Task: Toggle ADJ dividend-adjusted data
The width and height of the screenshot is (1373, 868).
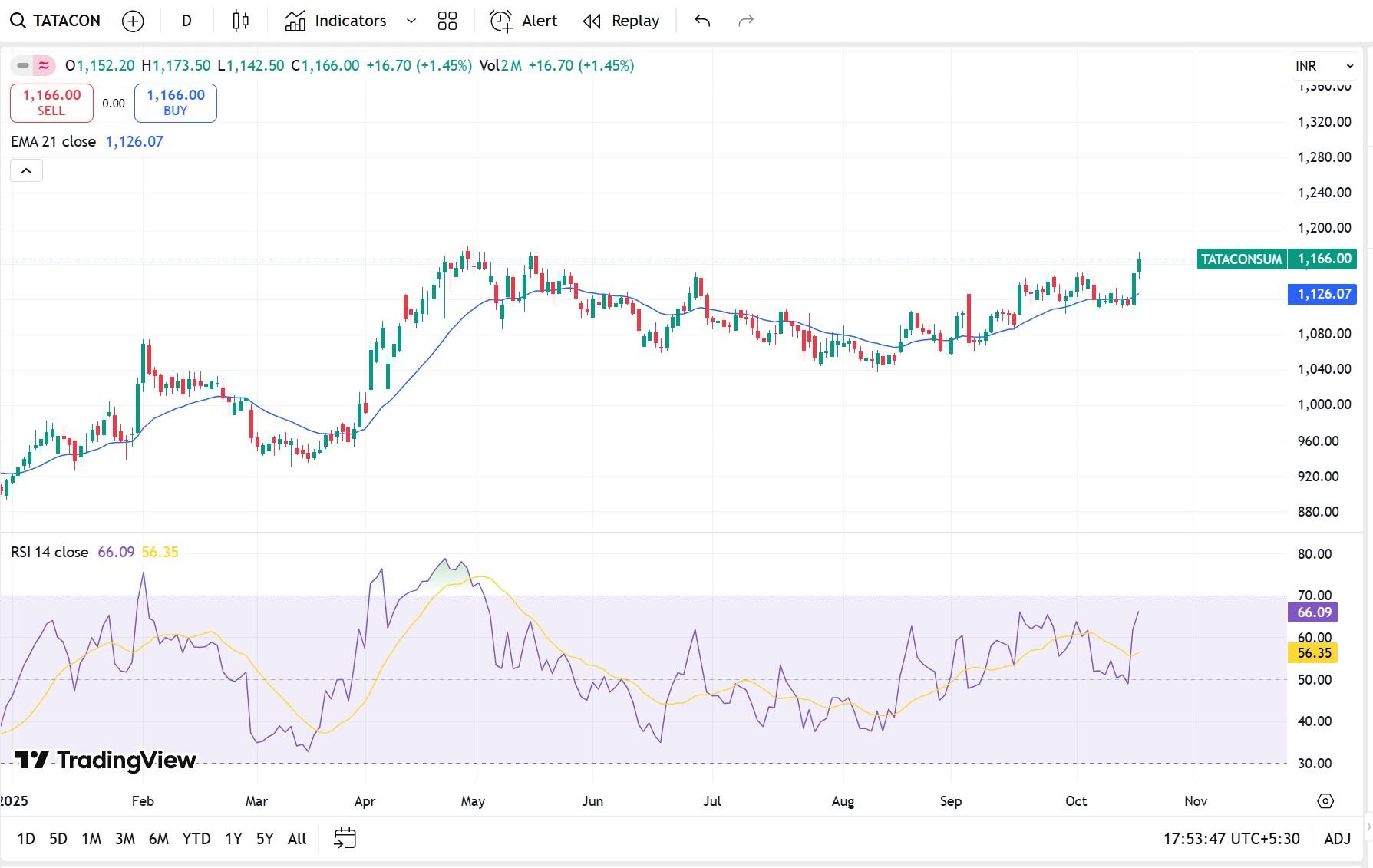Action: point(1337,839)
